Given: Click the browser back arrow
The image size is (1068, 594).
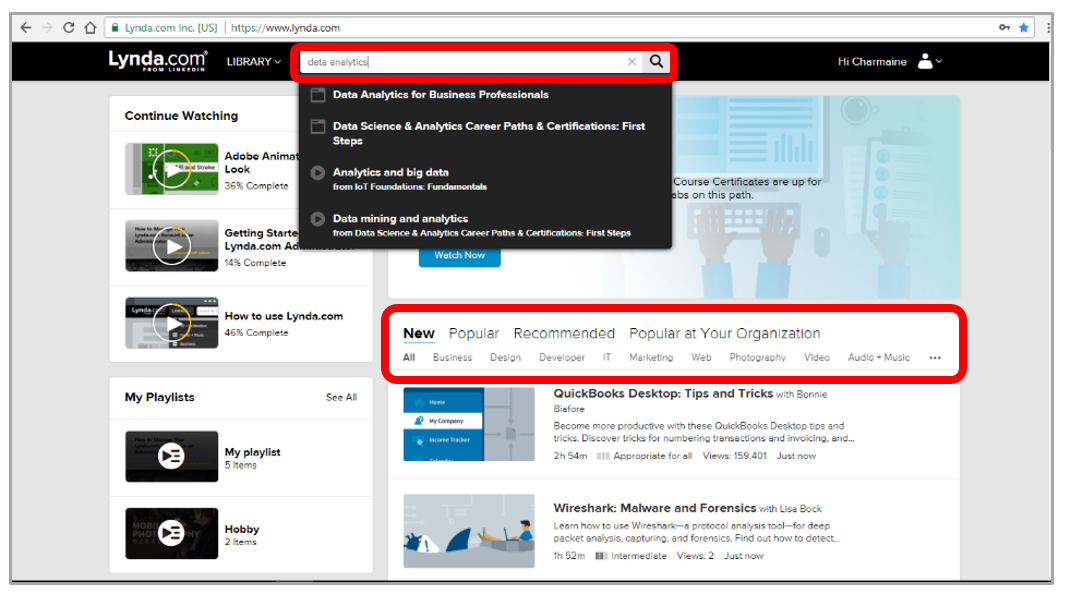Looking at the screenshot, I should click(x=26, y=28).
